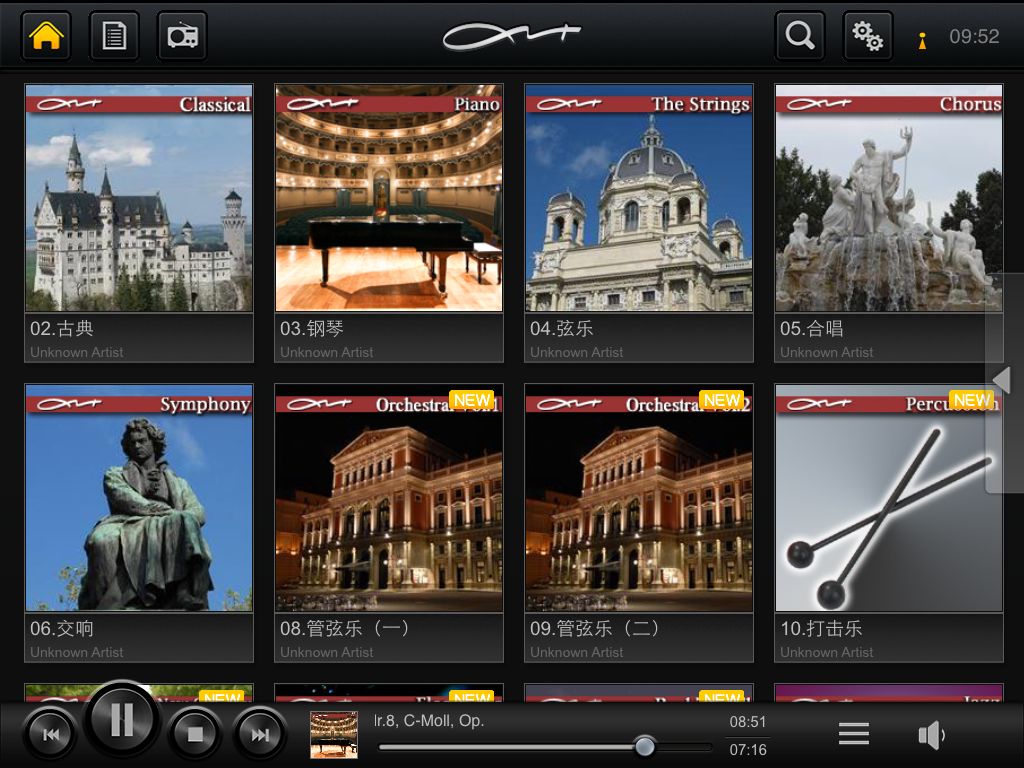The height and width of the screenshot is (768, 1024).
Task: Open the Orchestral Vol.1 album cover
Action: [x=389, y=498]
